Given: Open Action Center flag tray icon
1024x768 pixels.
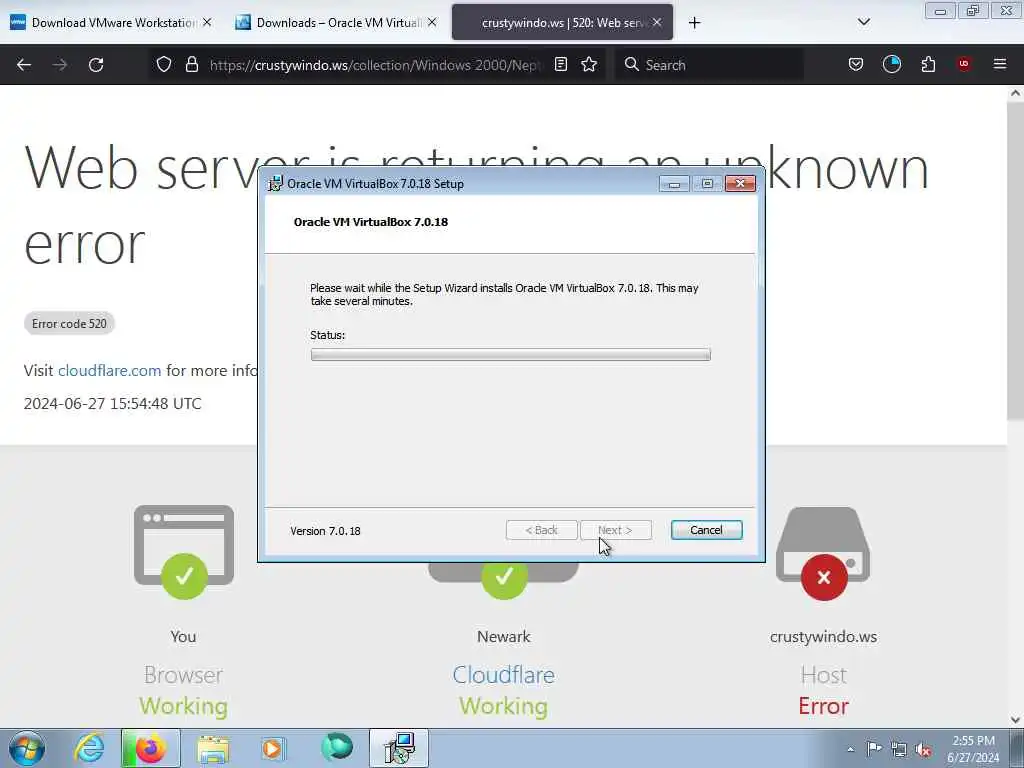Looking at the screenshot, I should click(x=874, y=748).
